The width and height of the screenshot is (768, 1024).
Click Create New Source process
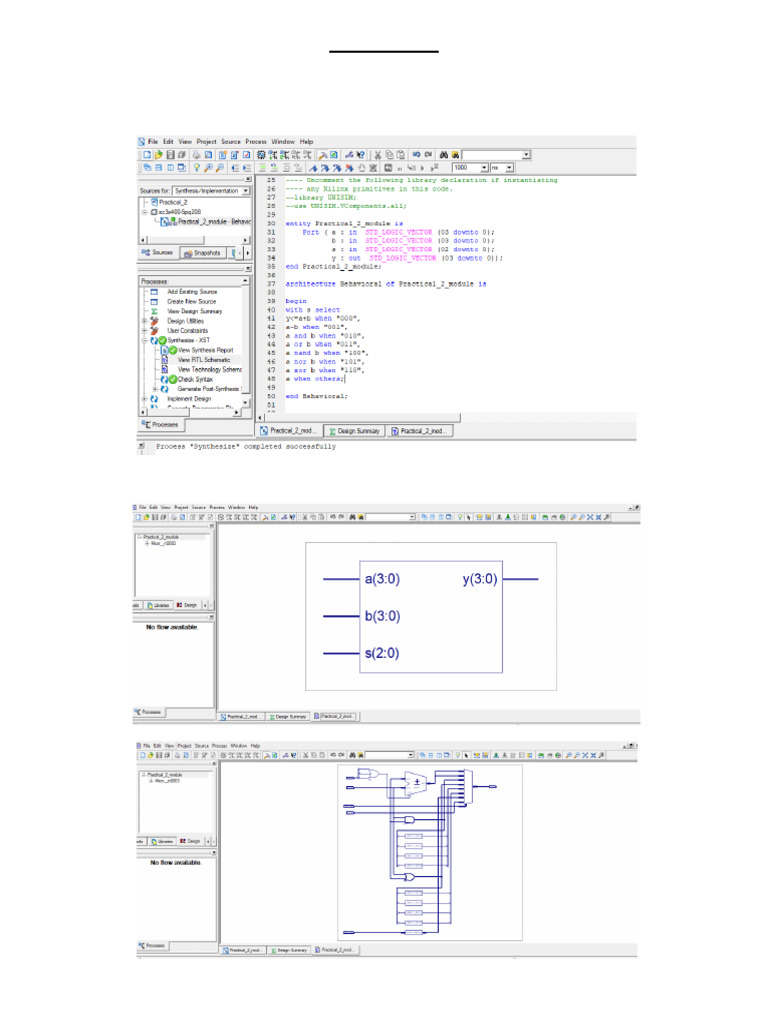click(191, 302)
